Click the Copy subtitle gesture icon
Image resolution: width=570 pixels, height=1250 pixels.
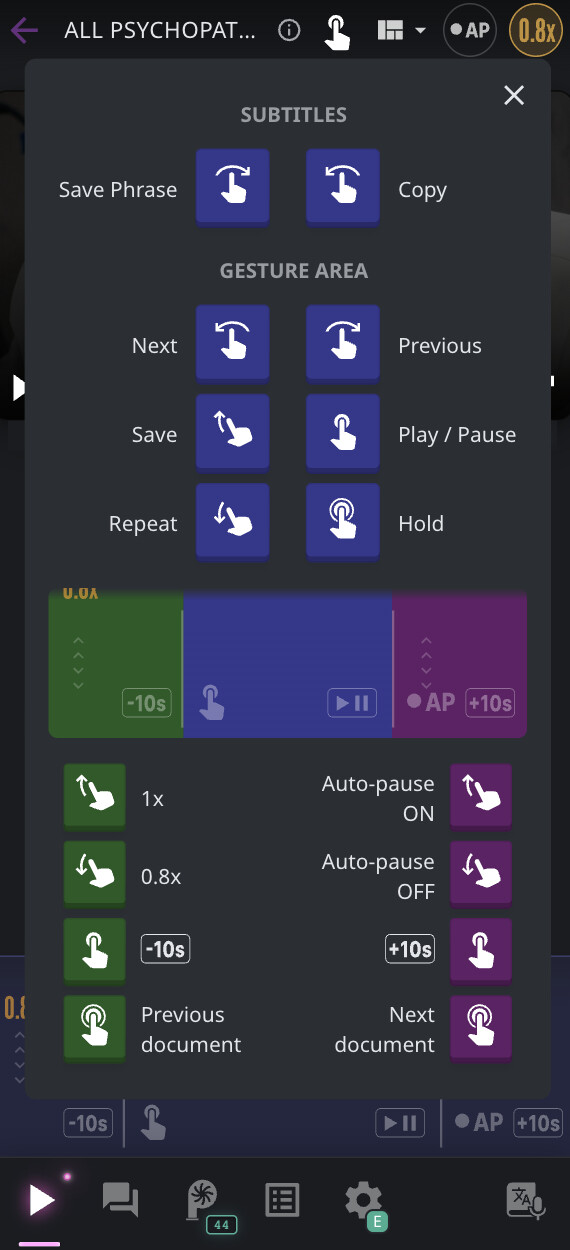343,187
